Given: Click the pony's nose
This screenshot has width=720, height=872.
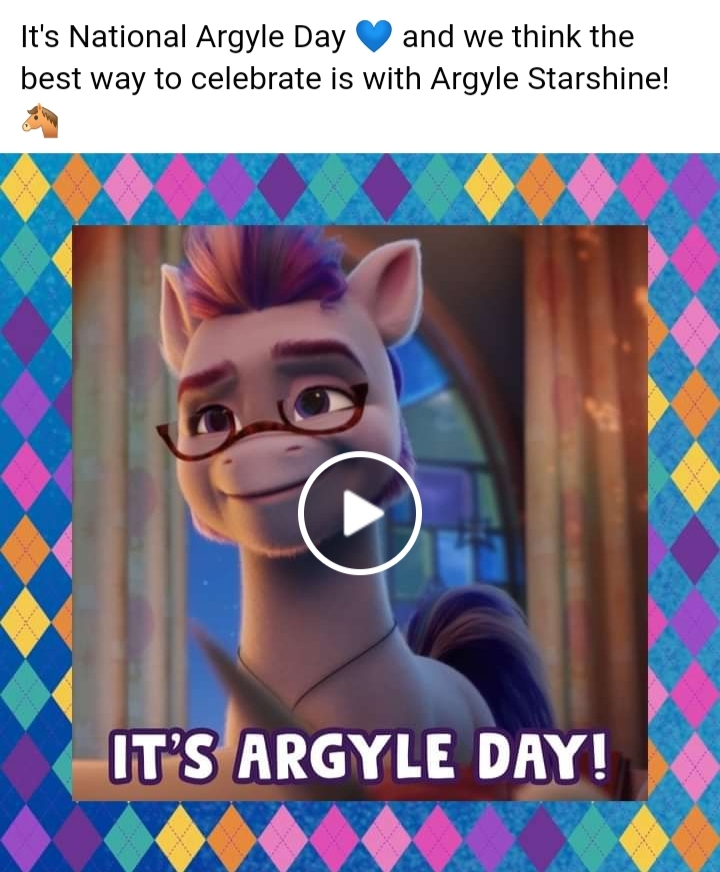Looking at the screenshot, I should pyautogui.click(x=260, y=457).
